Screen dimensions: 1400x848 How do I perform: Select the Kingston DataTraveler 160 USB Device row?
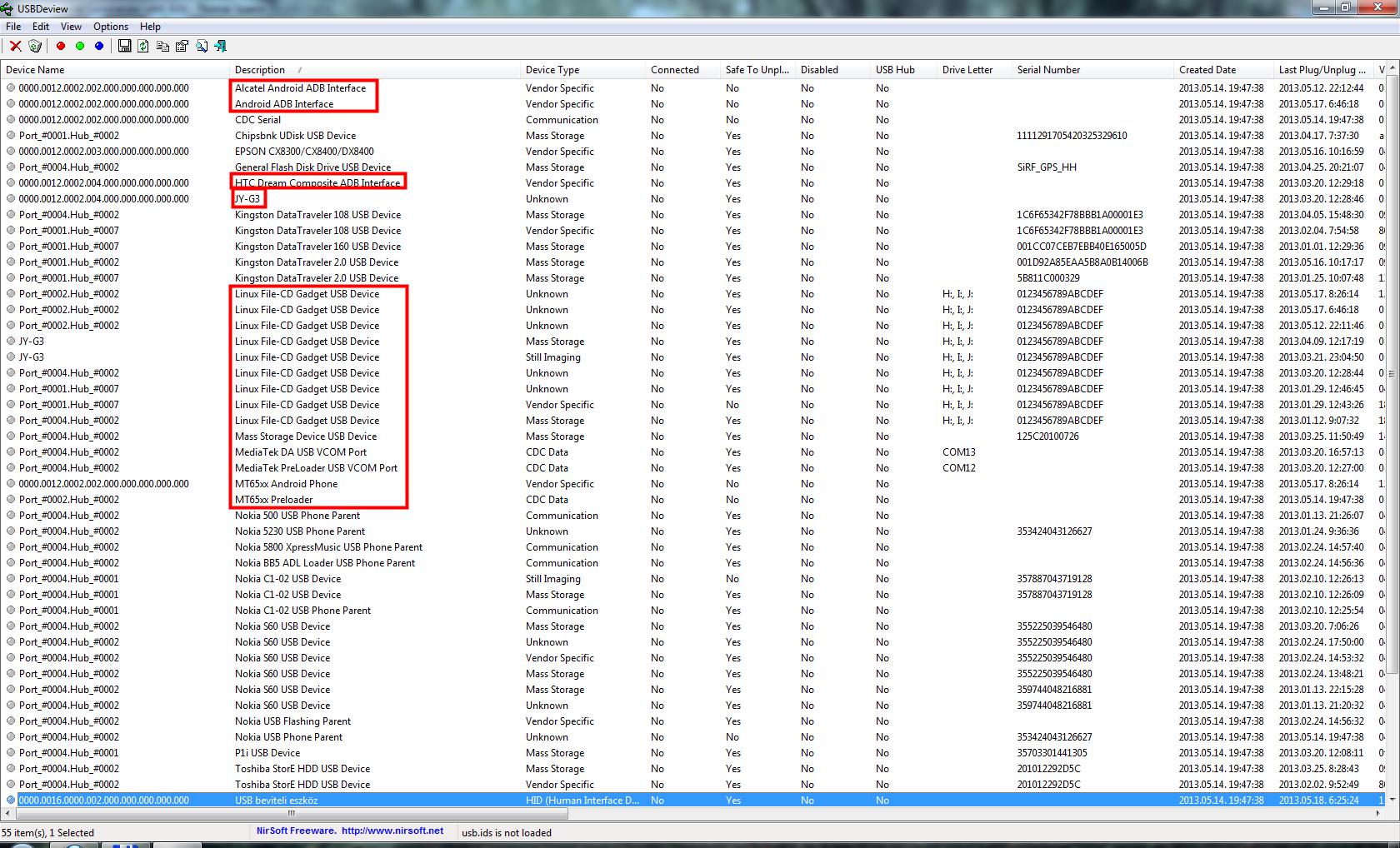693,247
